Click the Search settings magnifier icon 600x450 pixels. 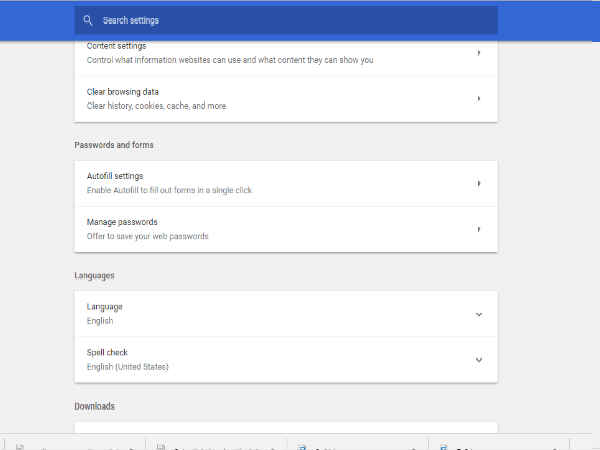pos(88,20)
